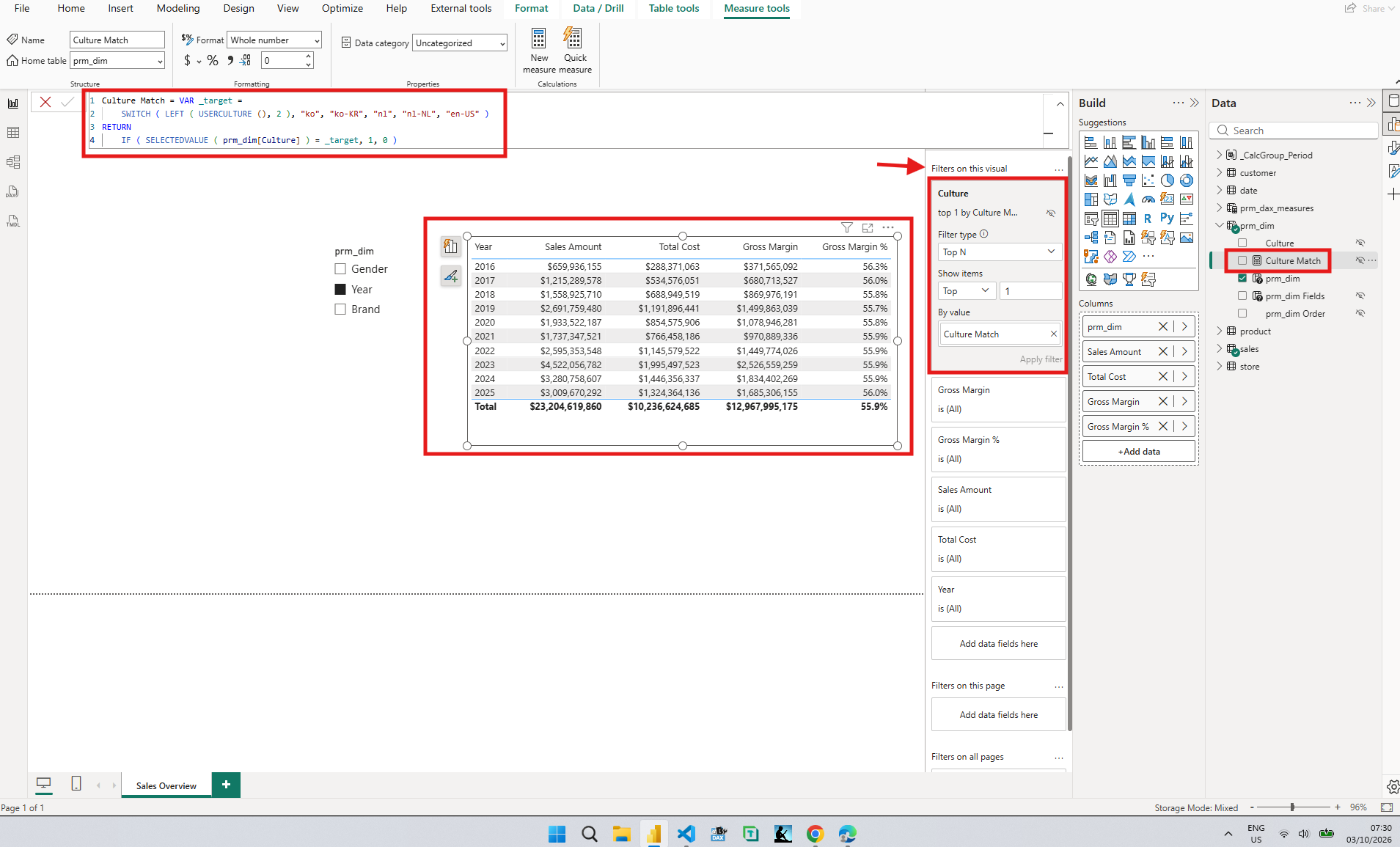The height and width of the screenshot is (847, 1400).
Task: Check the Culture Match field checkbox
Action: click(1242, 260)
